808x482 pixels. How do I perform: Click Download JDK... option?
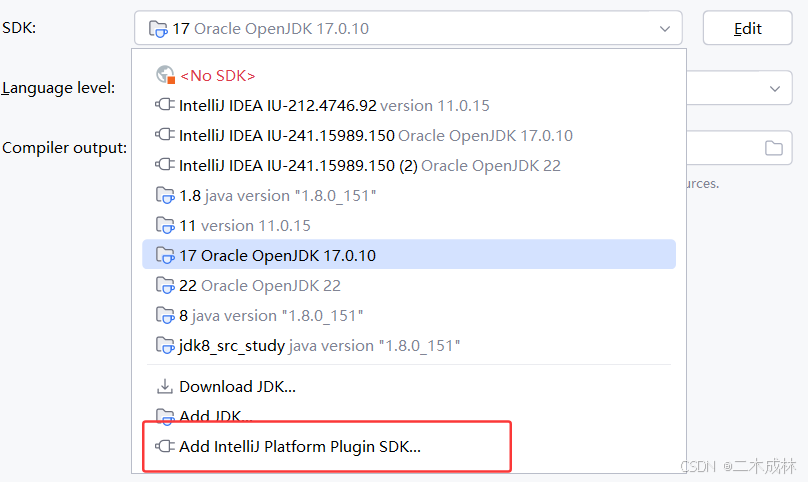pos(409,387)
